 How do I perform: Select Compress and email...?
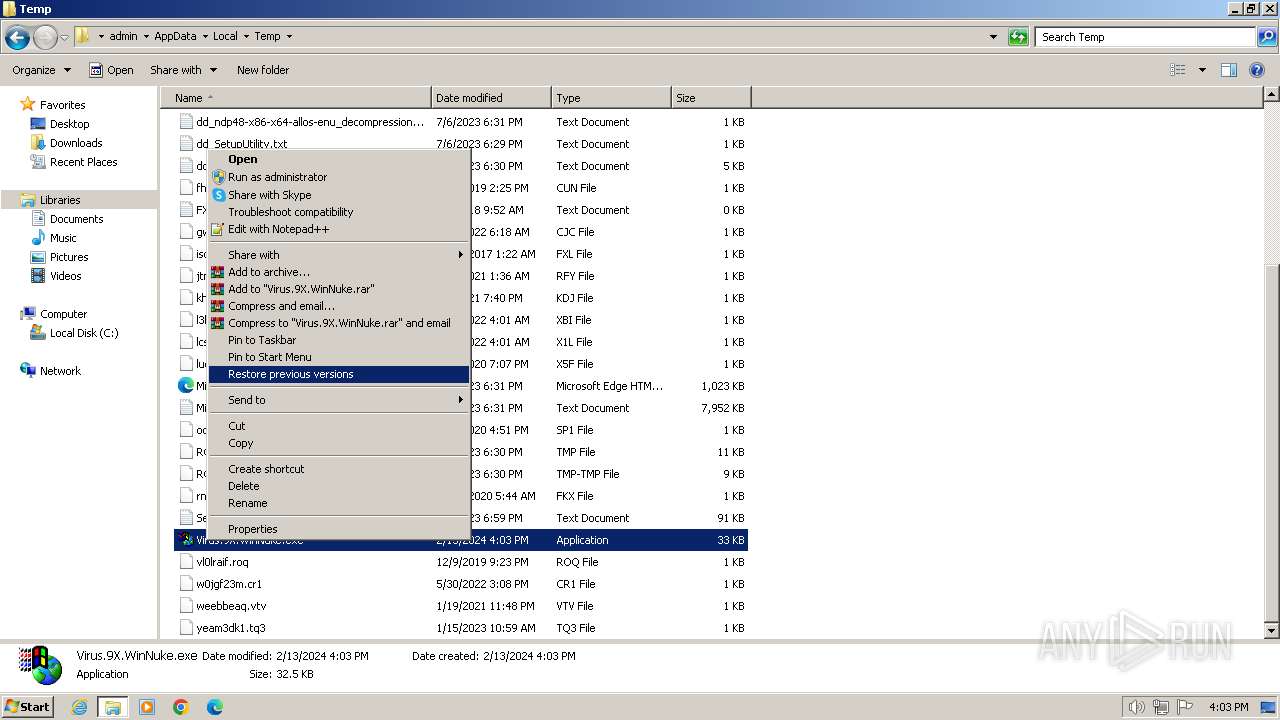pos(338,306)
